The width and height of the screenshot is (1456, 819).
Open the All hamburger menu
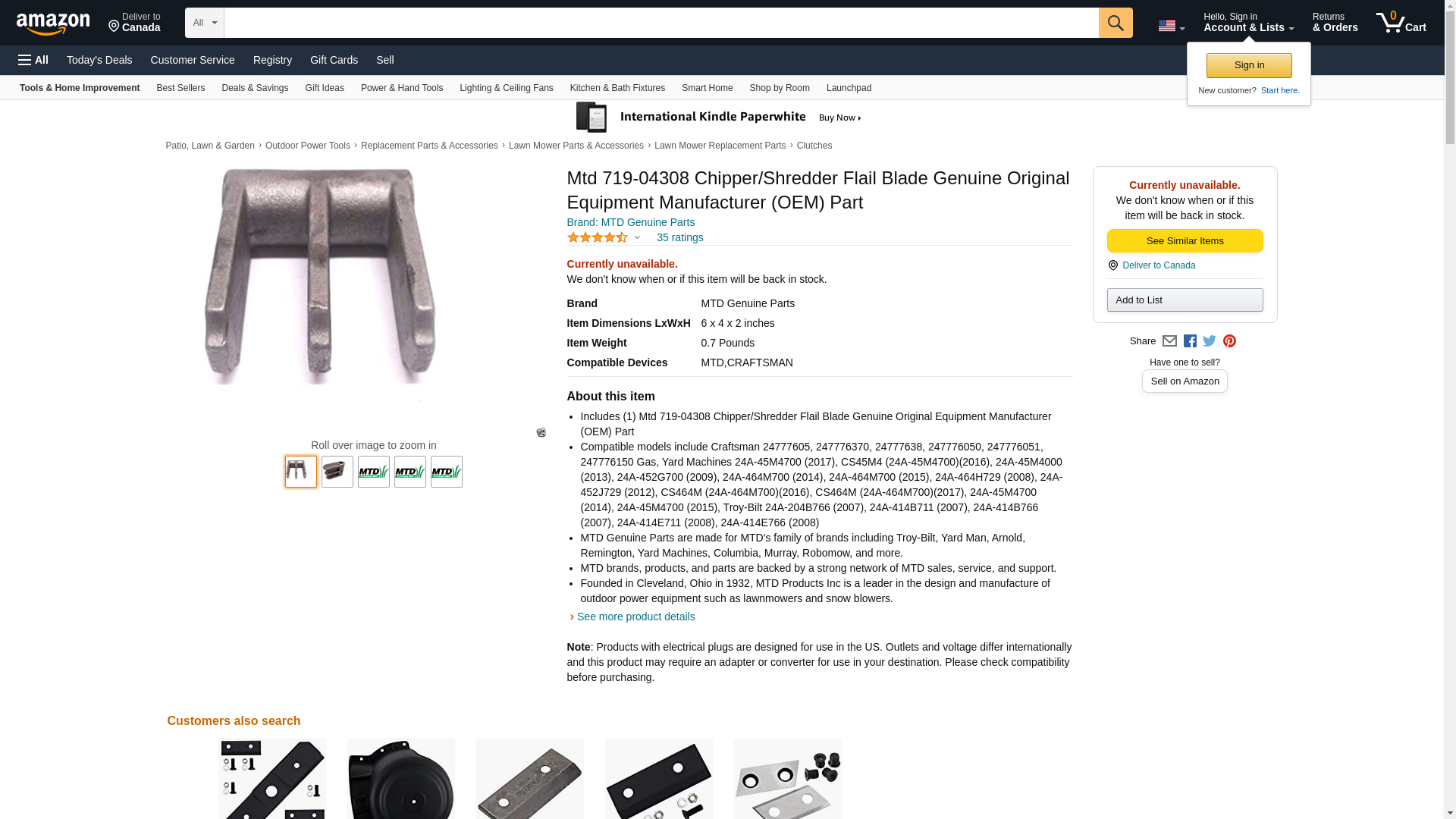33,60
